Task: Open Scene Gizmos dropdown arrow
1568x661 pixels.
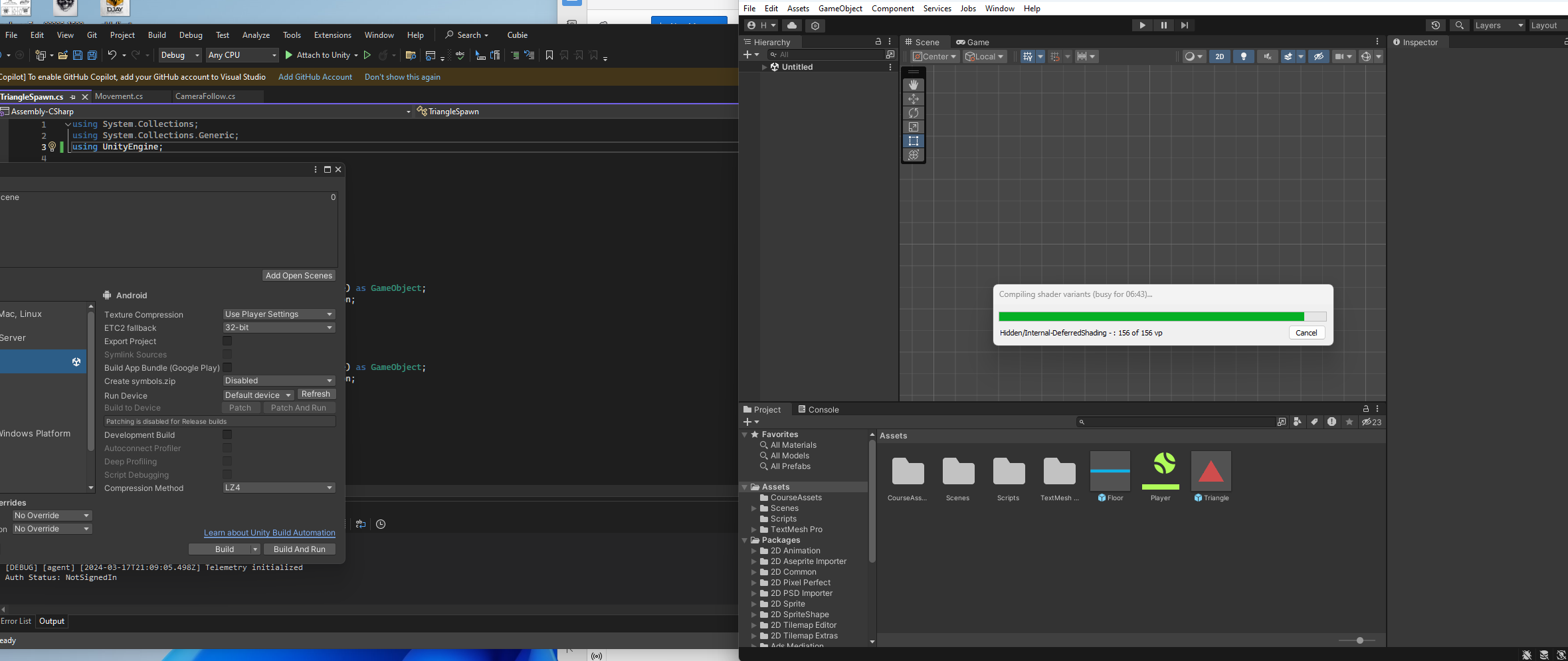Action: point(1379,56)
